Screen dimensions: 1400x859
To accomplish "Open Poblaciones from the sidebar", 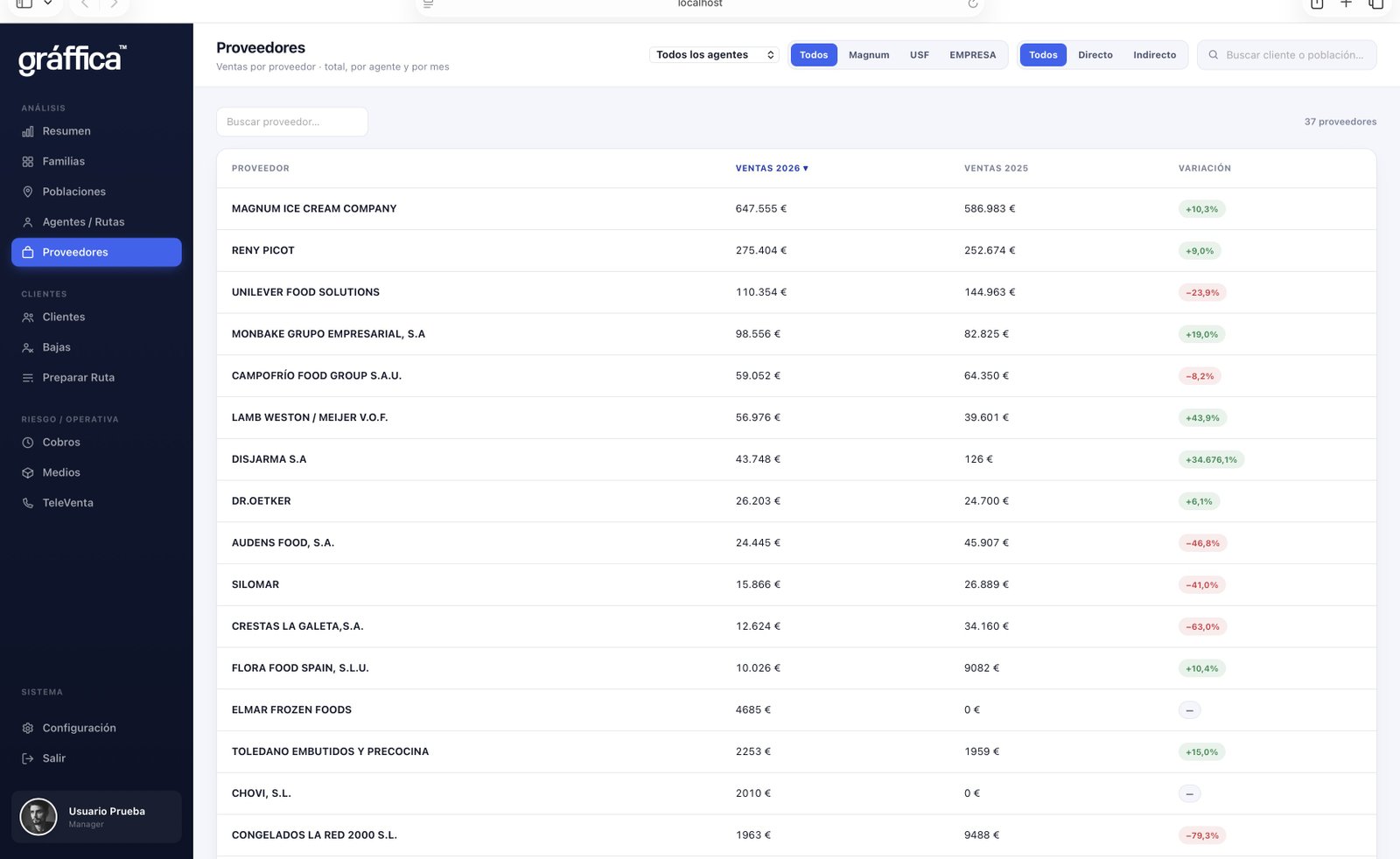I will [96, 192].
